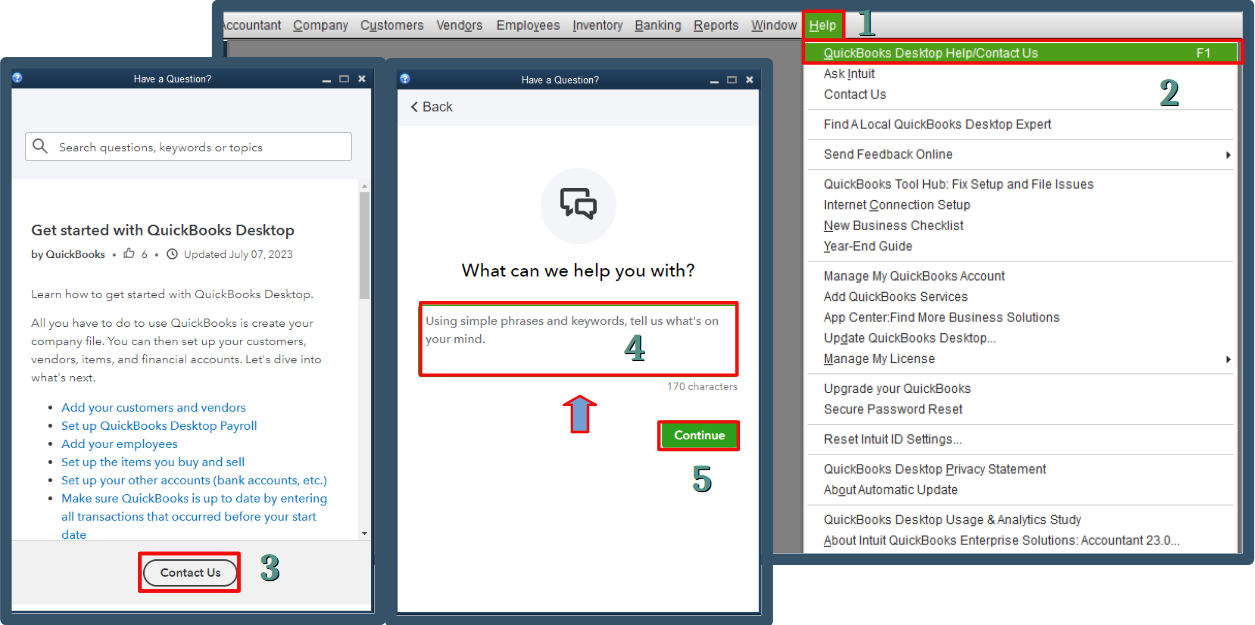Viewport: 1255px width, 625px height.
Task: Open the Help menu
Action: pos(823,25)
